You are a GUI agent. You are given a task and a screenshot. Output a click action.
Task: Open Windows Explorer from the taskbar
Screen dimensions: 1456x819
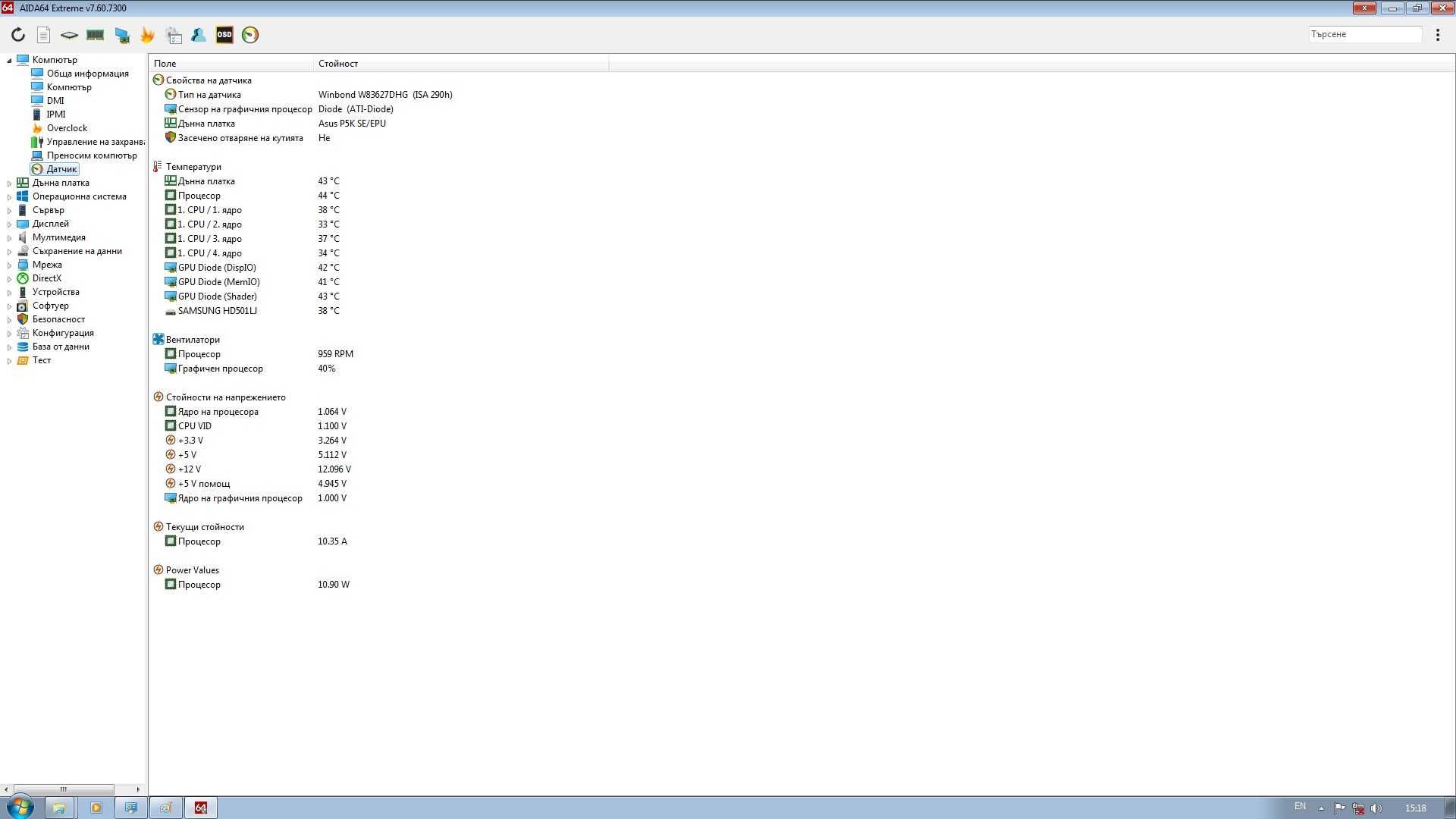click(59, 808)
